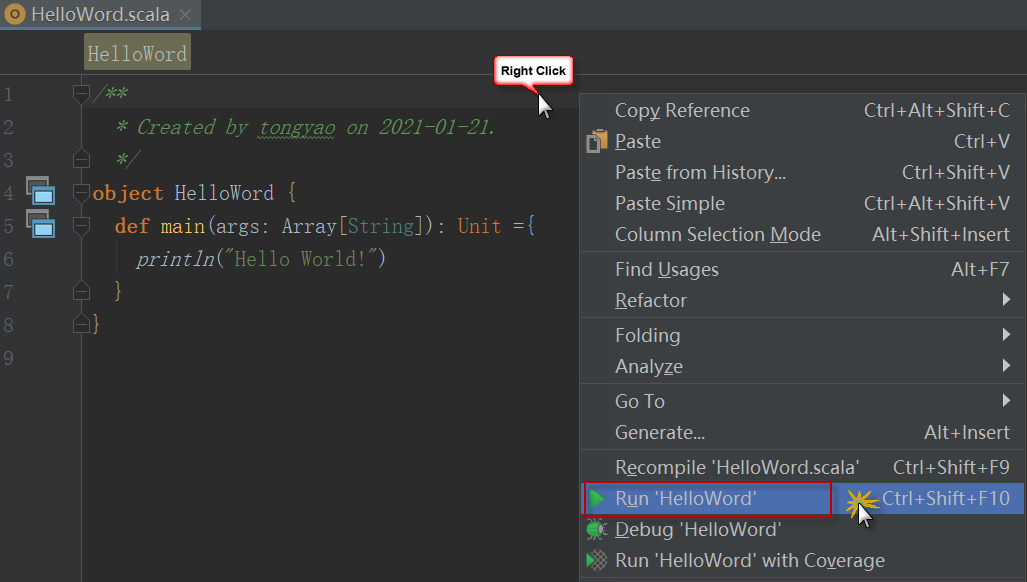Image resolution: width=1027 pixels, height=582 pixels.
Task: Click the Debug bug icon
Action: click(x=597, y=530)
